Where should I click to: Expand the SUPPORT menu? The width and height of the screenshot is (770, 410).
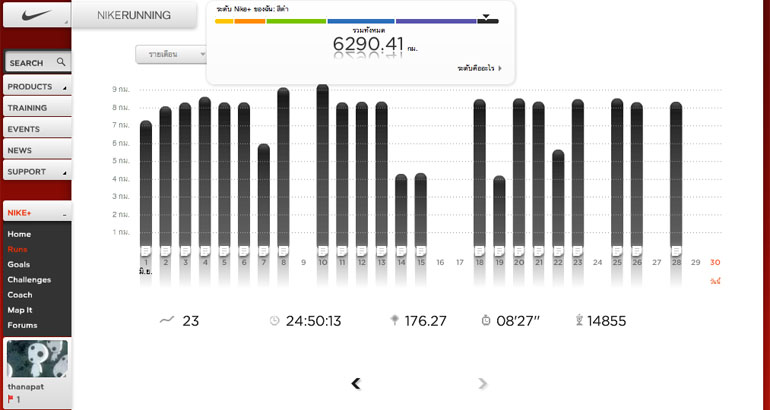pyautogui.click(x=36, y=171)
